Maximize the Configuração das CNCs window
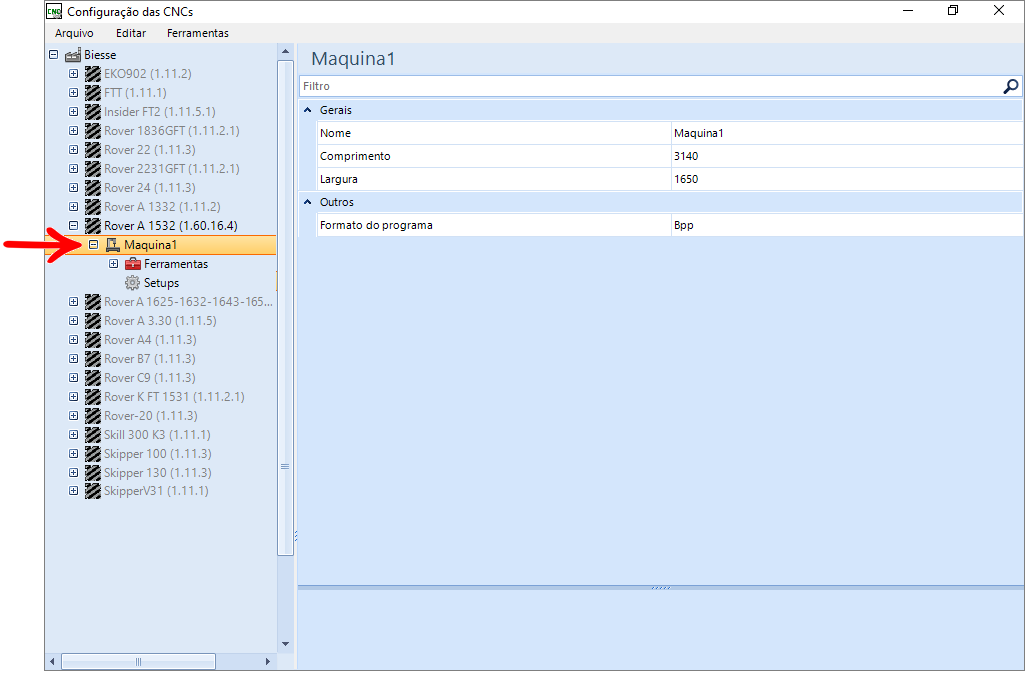Image resolution: width=1032 pixels, height=675 pixels. (x=952, y=11)
